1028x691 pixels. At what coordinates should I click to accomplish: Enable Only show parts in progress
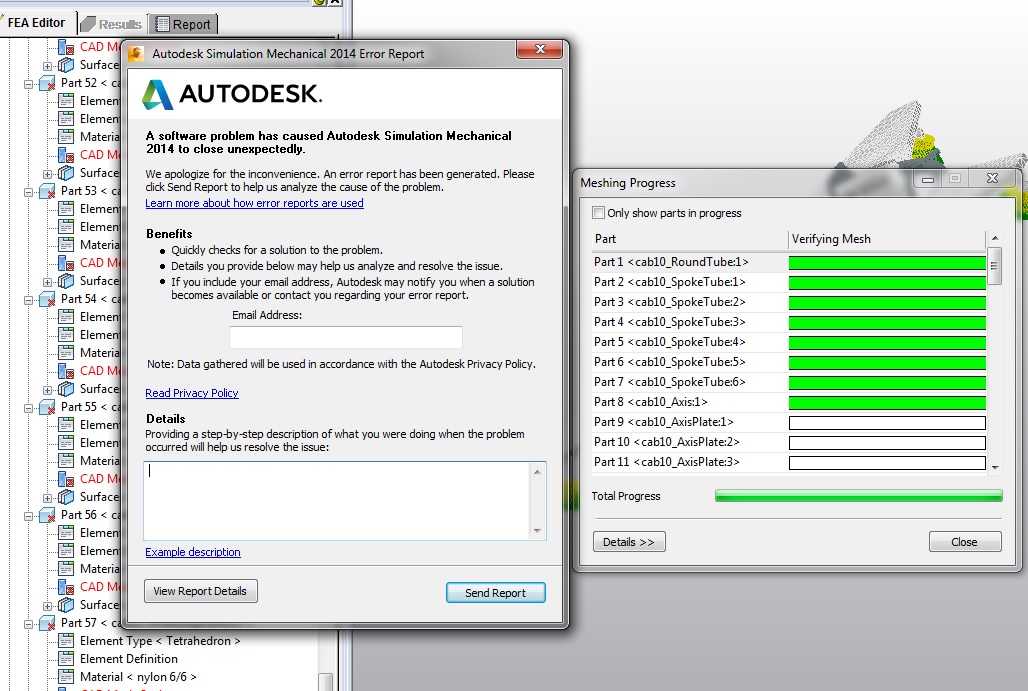pyautogui.click(x=598, y=212)
